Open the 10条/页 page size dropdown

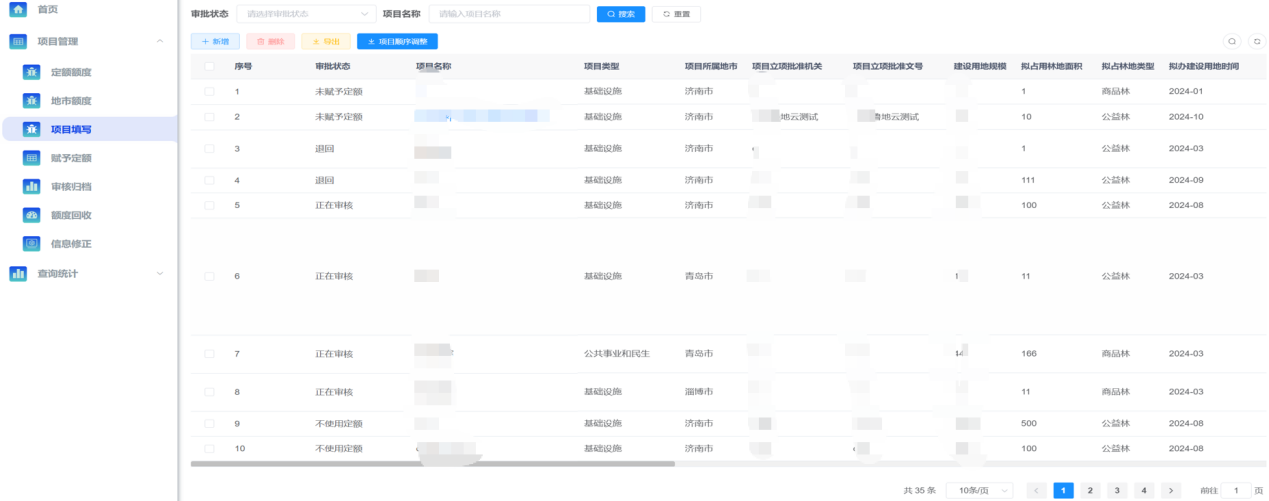(x=984, y=490)
